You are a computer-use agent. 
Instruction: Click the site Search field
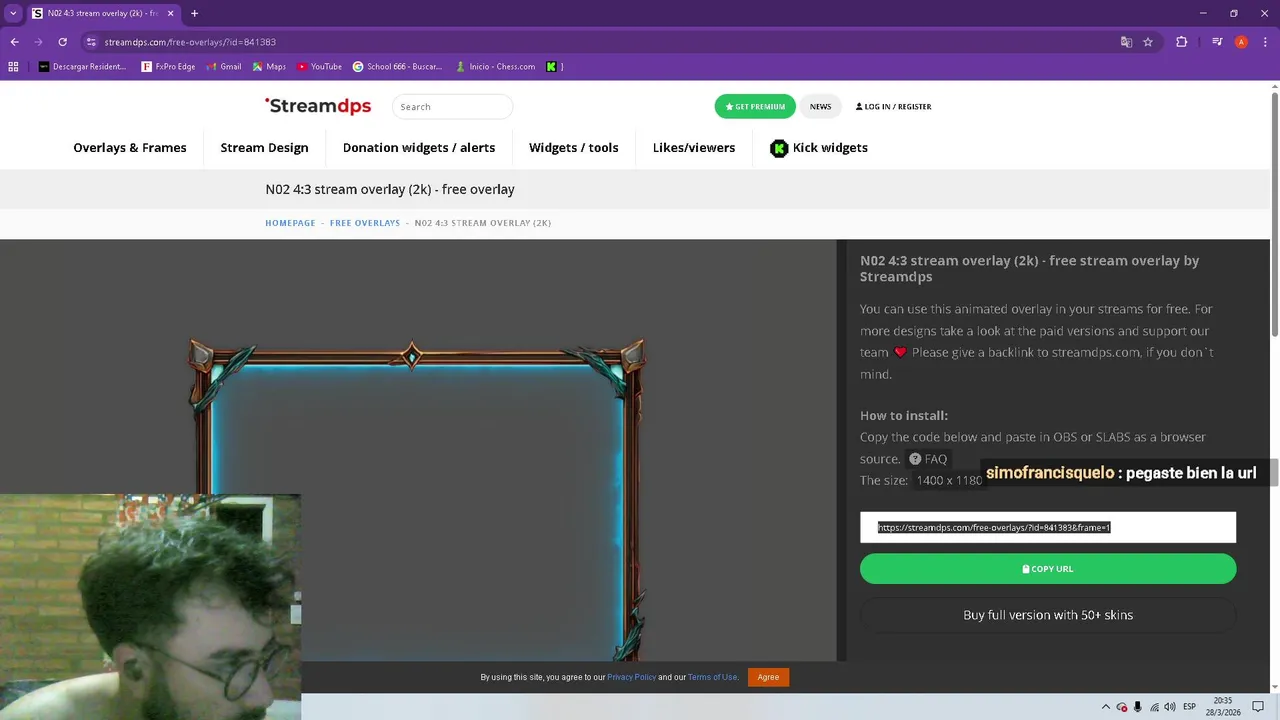click(x=452, y=107)
